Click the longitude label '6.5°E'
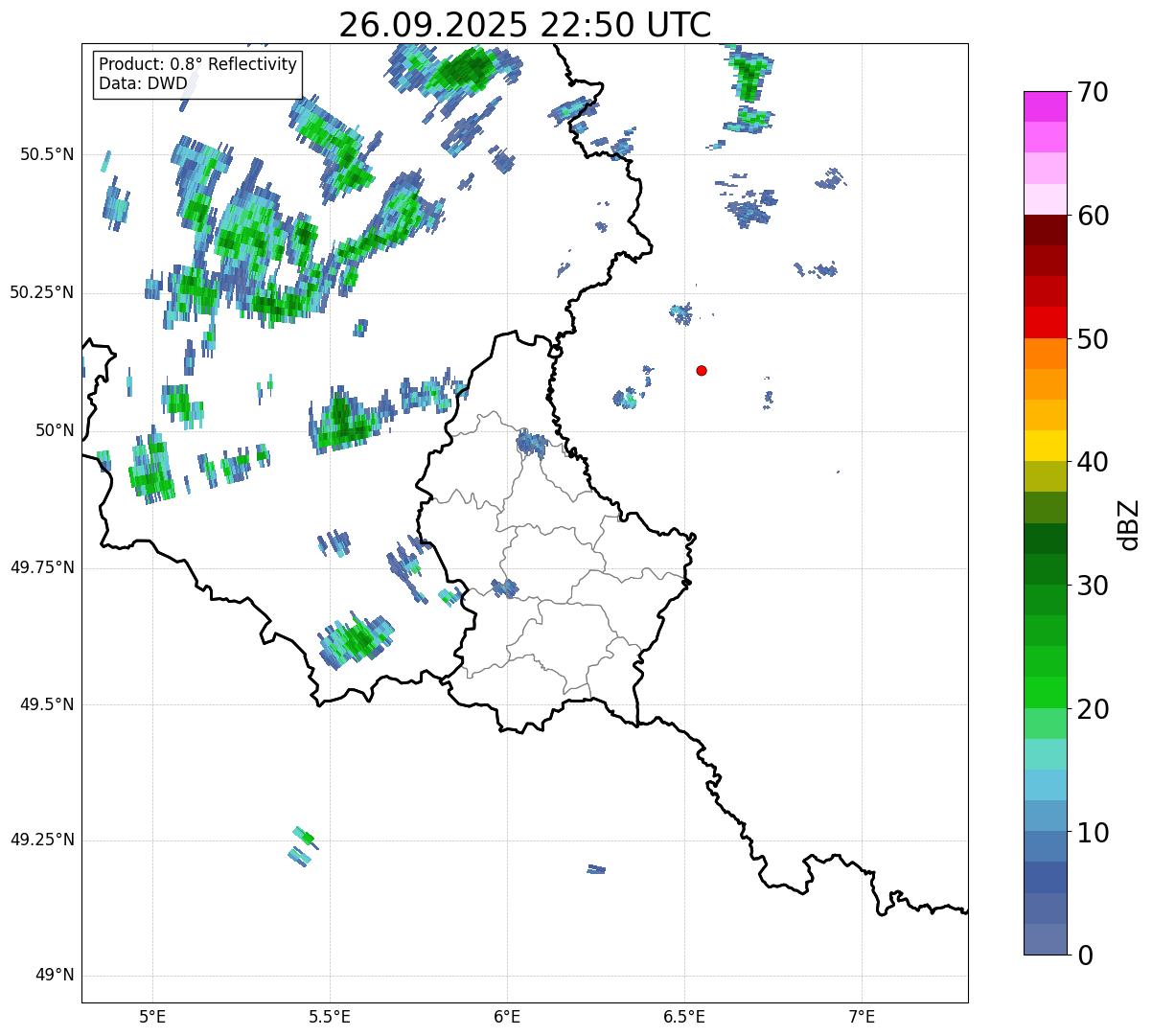 click(684, 1016)
